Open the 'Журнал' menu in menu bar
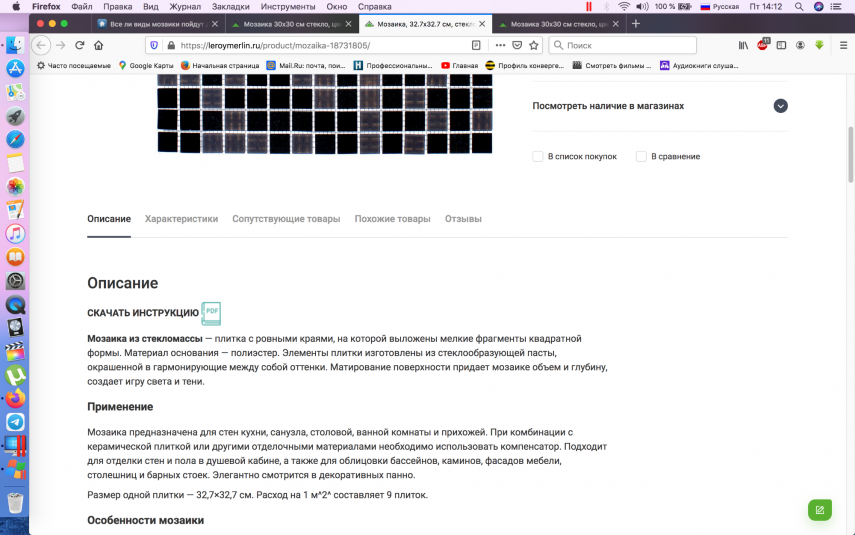This screenshot has width=855, height=535. [185, 7]
